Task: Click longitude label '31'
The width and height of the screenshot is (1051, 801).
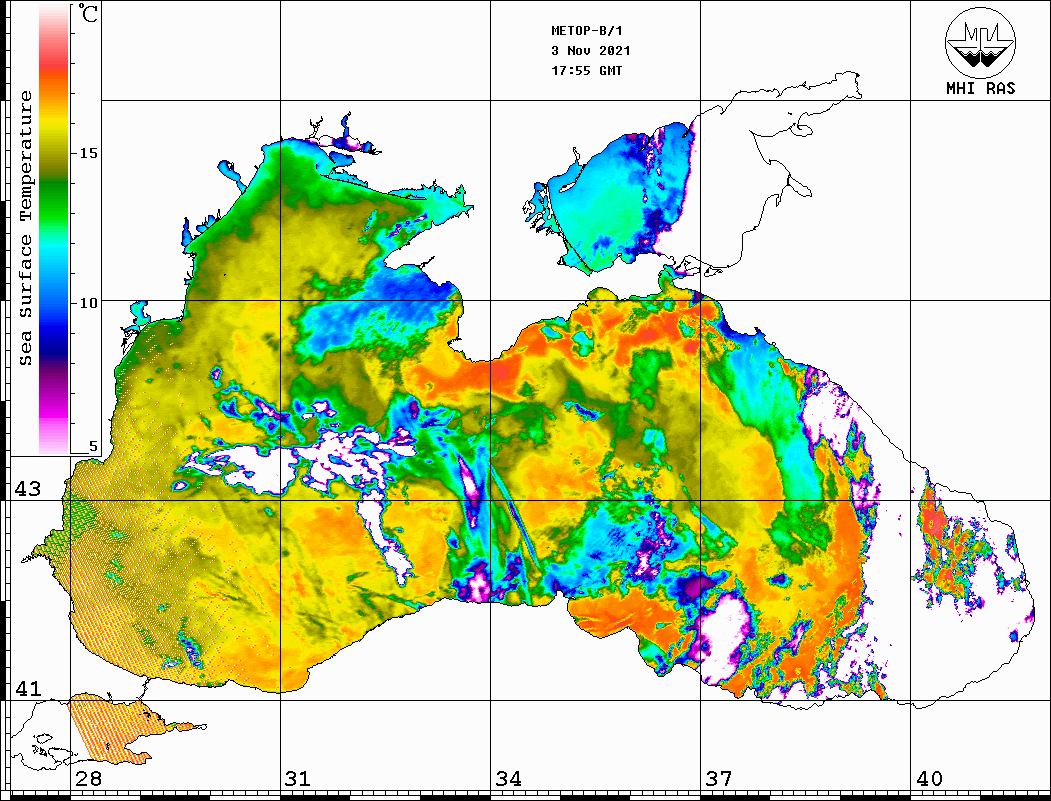Action: (x=298, y=779)
